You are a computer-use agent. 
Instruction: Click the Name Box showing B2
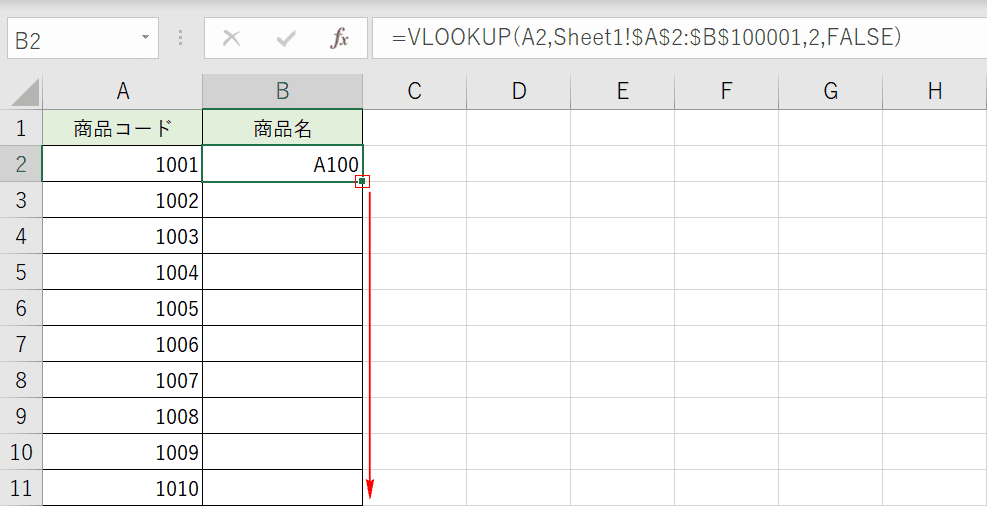click(x=82, y=38)
